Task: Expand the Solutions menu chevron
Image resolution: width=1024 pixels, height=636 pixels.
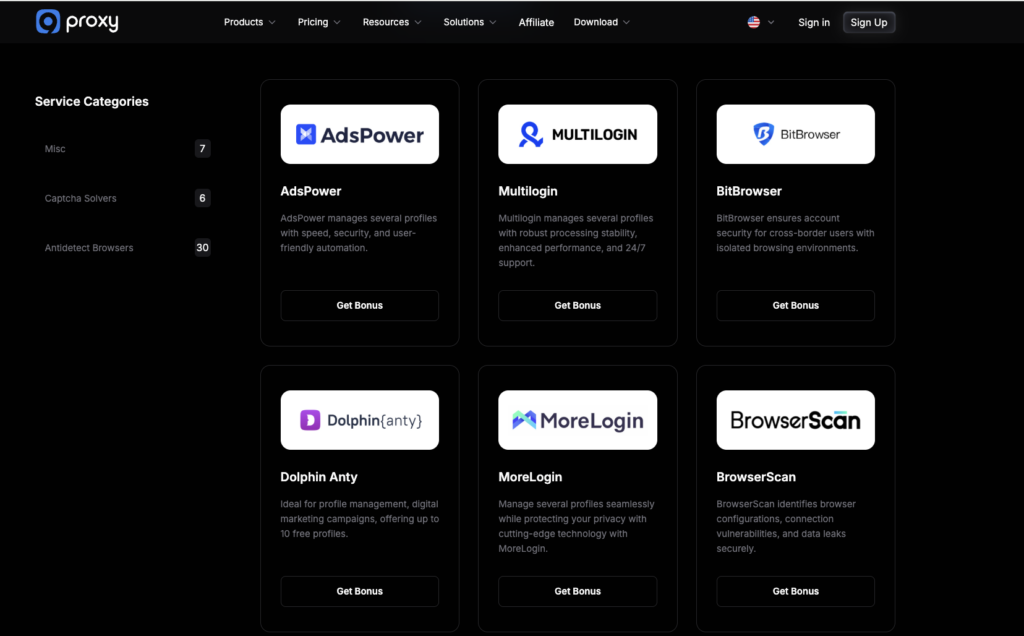Action: [x=493, y=22]
